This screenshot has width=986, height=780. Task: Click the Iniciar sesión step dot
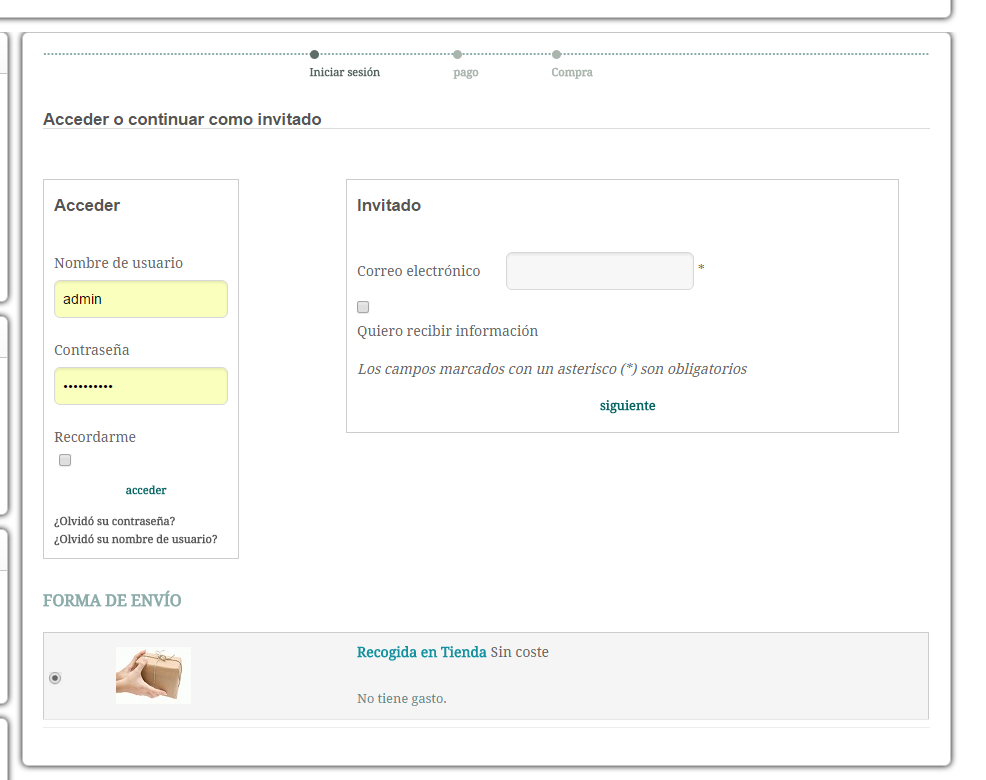(x=315, y=54)
